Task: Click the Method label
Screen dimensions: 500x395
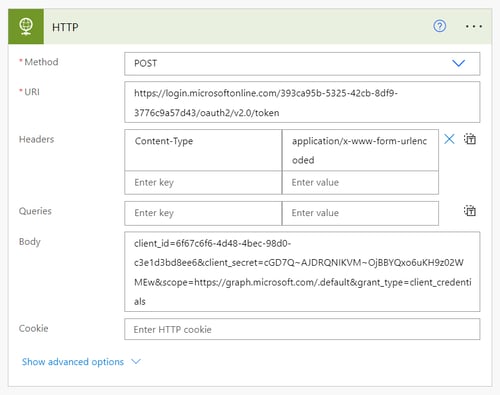Action: pyautogui.click(x=41, y=62)
